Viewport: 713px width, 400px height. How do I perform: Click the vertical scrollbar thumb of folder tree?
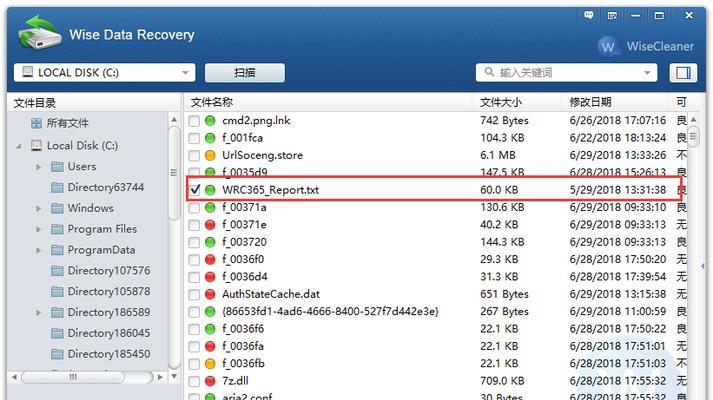point(174,173)
